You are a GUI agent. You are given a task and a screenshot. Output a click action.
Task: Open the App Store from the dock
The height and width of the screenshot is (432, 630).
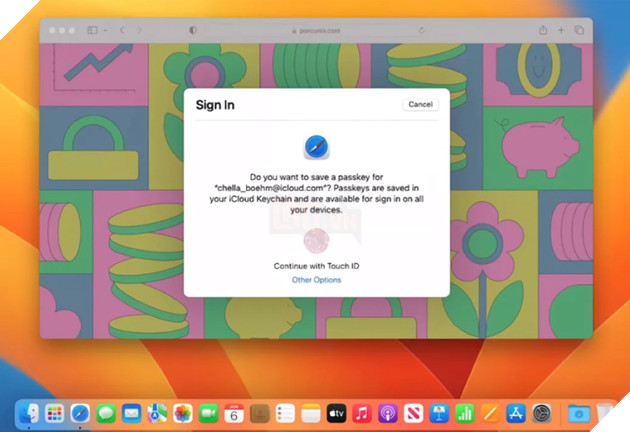click(516, 413)
